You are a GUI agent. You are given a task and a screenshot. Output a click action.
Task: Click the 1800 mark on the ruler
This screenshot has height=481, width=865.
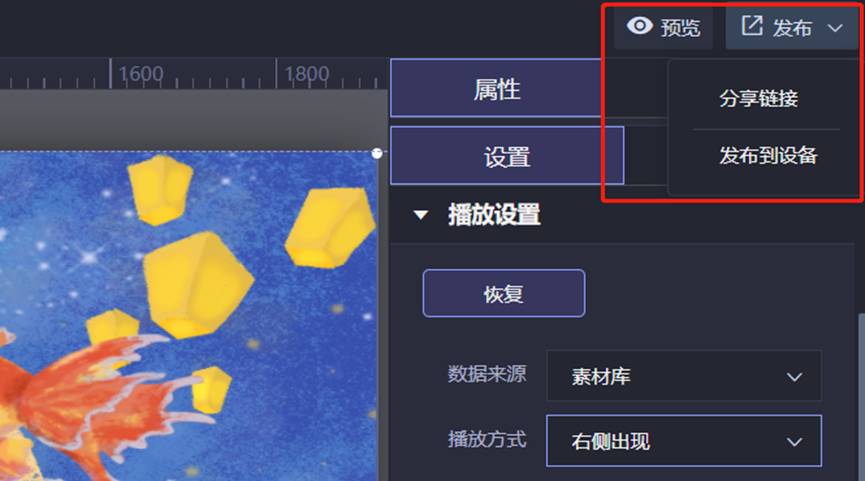pos(307,73)
